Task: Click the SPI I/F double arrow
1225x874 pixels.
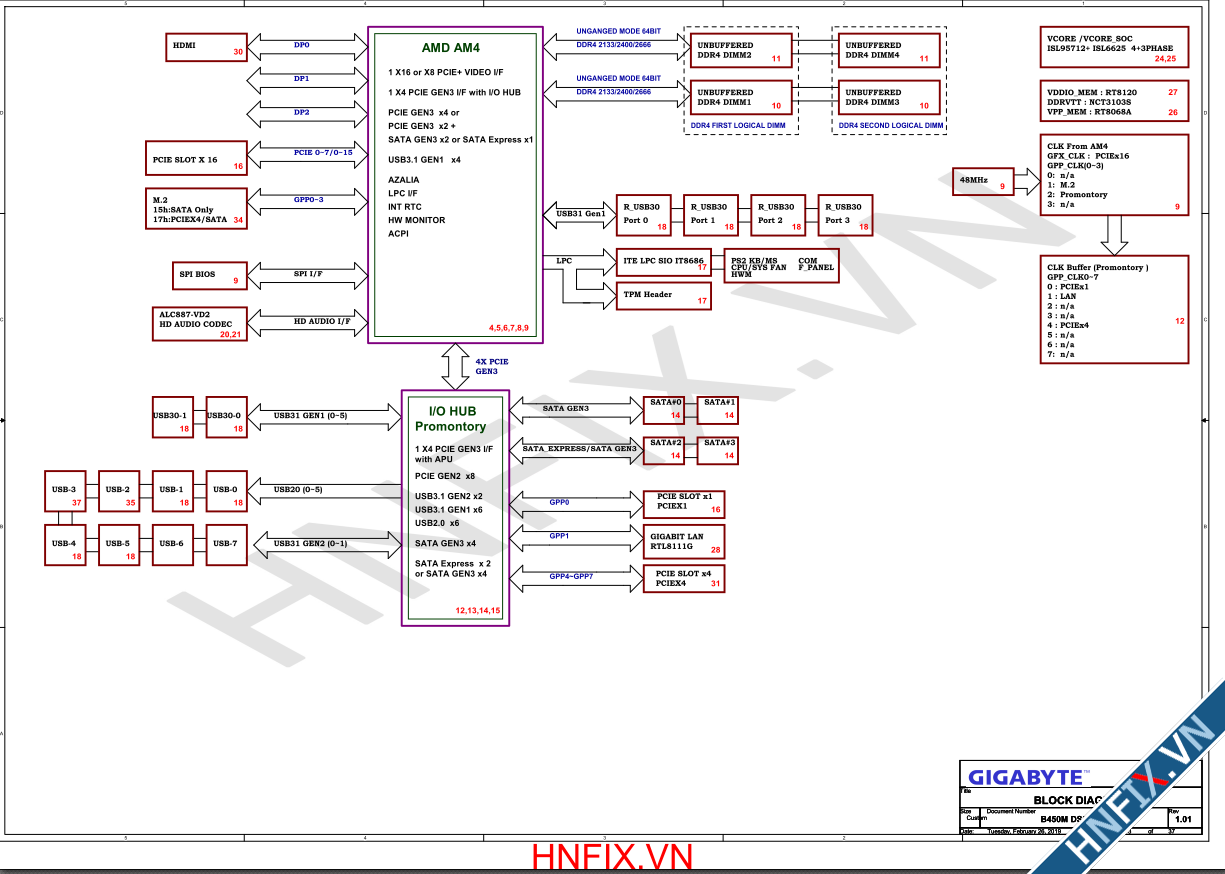Action: tap(307, 274)
